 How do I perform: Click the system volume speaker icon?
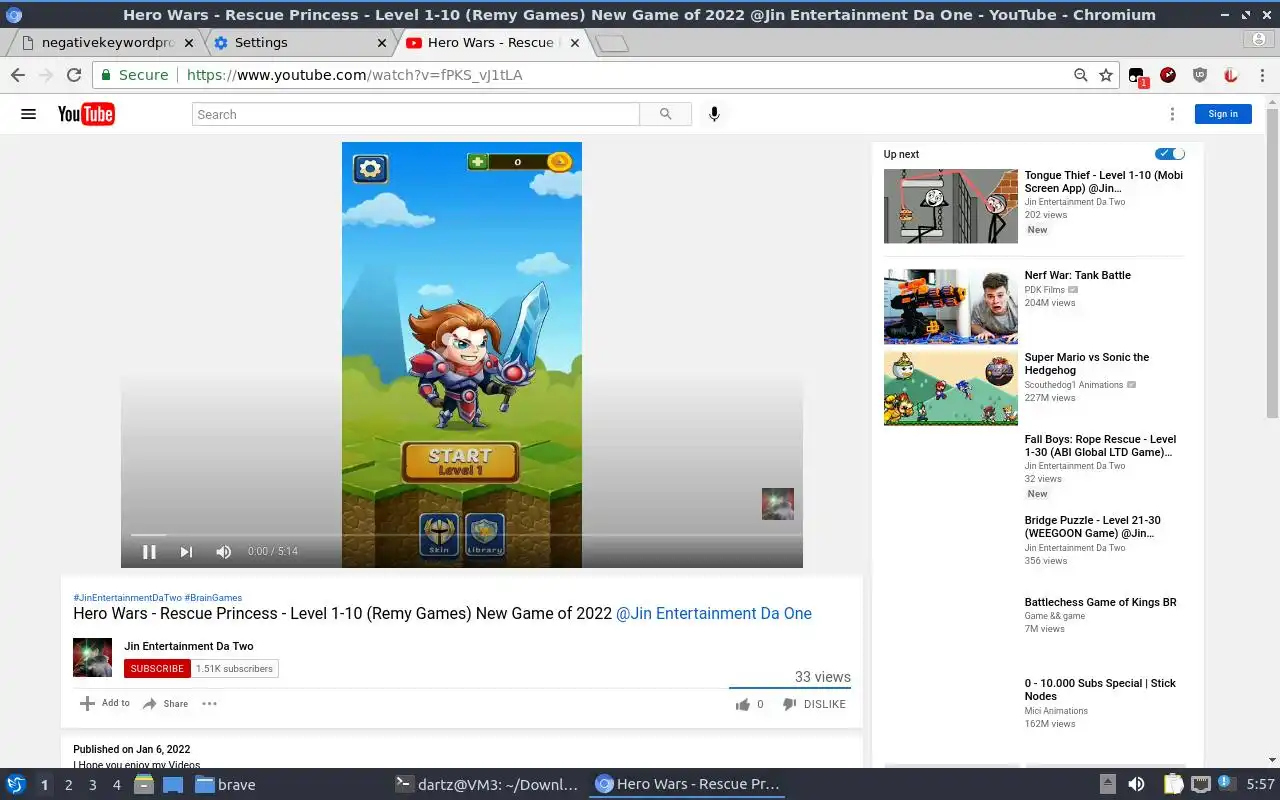click(1136, 784)
